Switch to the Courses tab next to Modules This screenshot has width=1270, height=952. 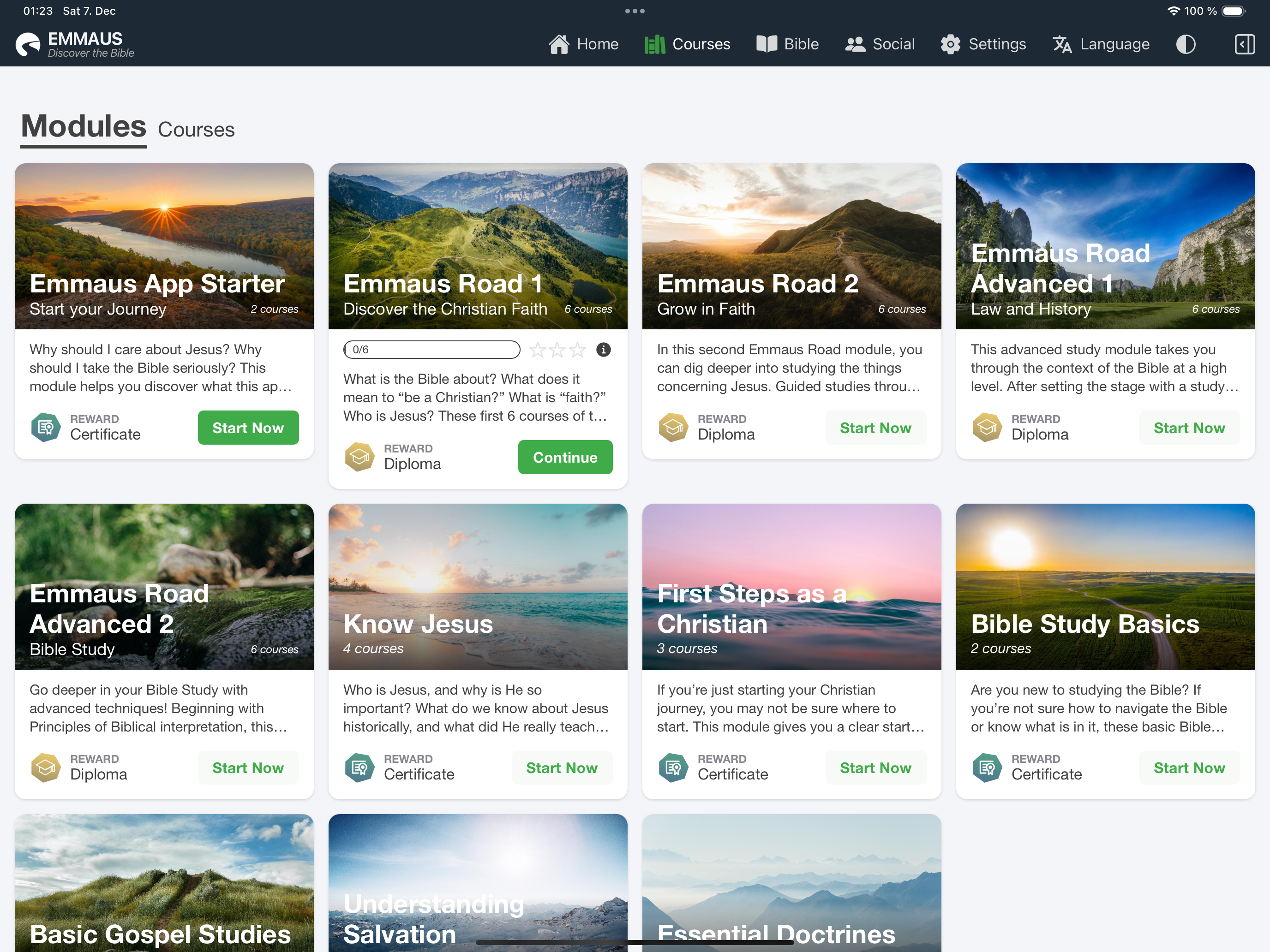coord(196,130)
